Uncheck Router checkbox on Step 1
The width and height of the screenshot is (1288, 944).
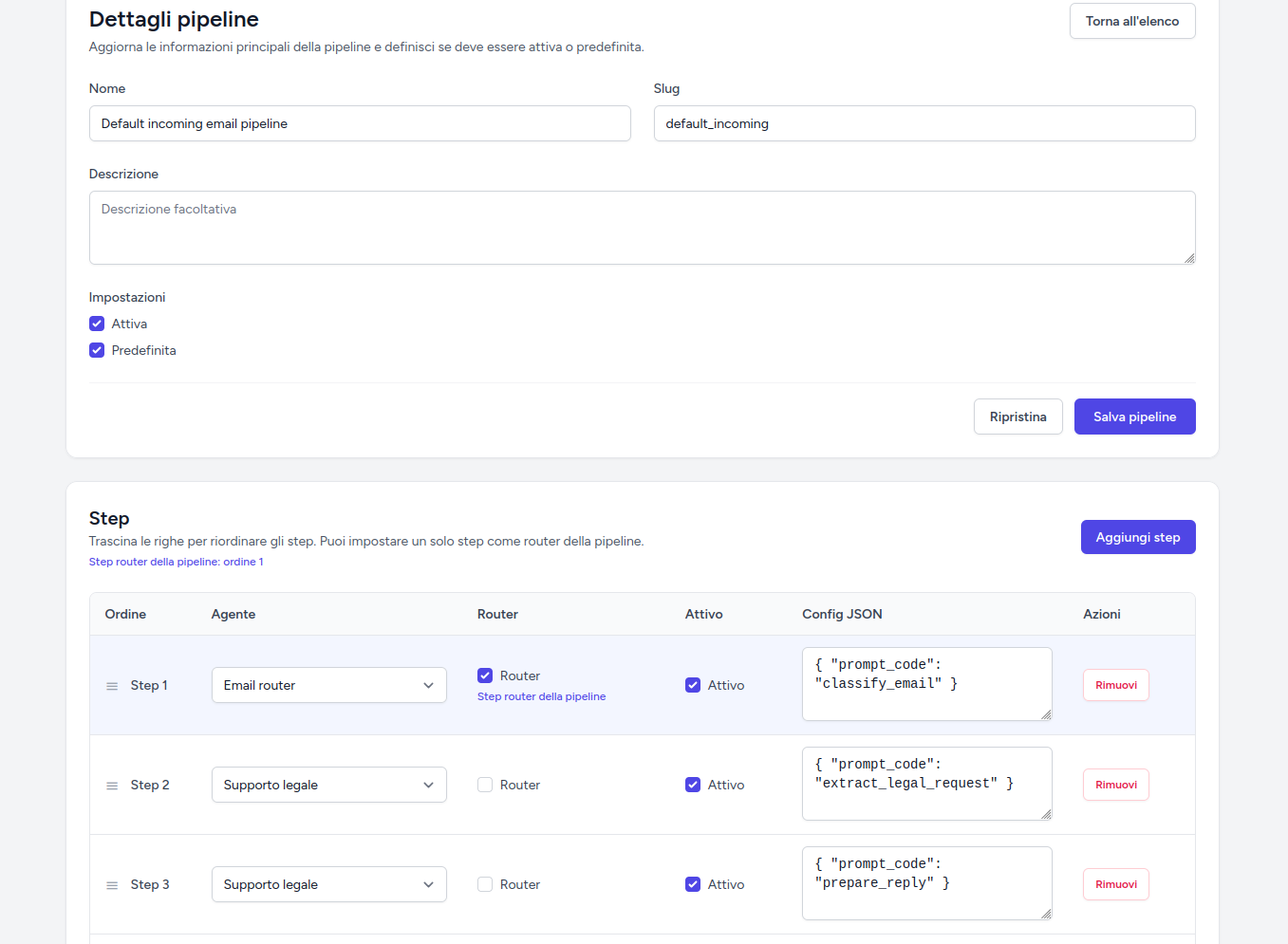pyautogui.click(x=485, y=676)
